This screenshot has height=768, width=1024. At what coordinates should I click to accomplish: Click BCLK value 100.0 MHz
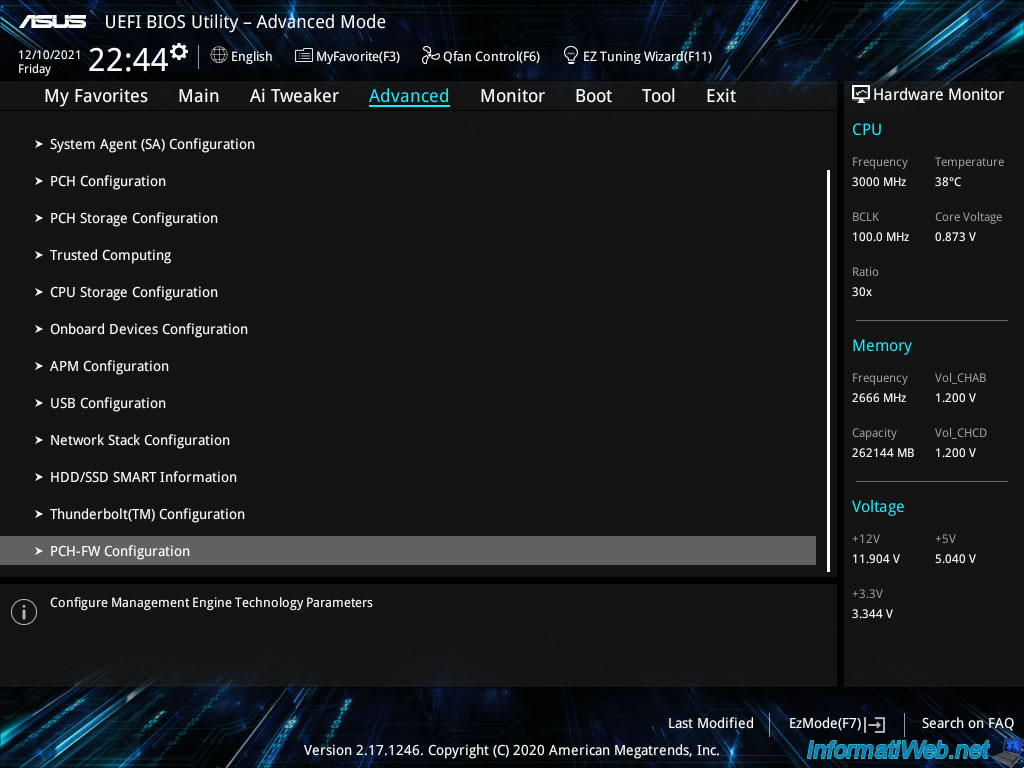coord(880,237)
